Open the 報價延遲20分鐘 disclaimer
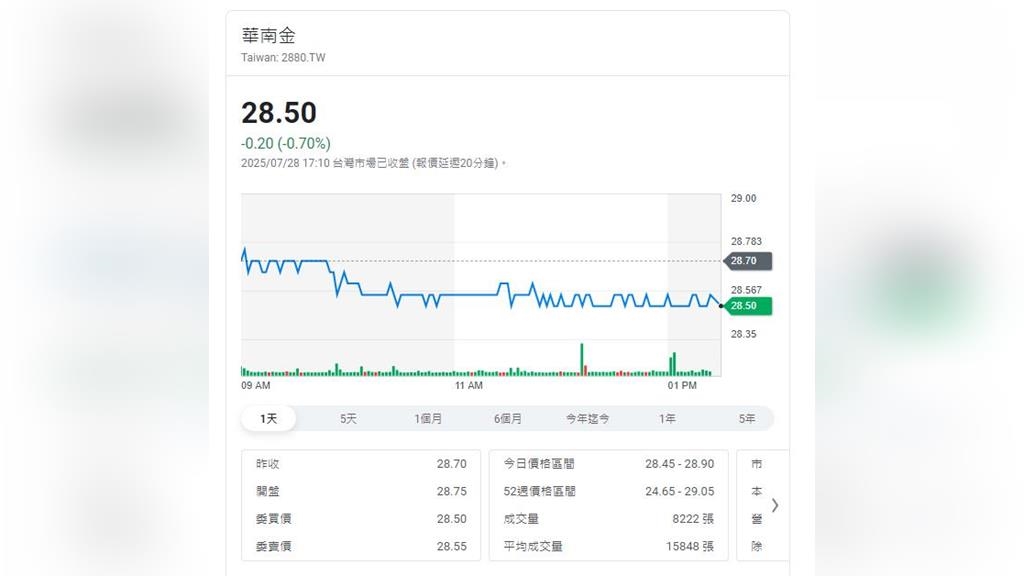 (455, 163)
